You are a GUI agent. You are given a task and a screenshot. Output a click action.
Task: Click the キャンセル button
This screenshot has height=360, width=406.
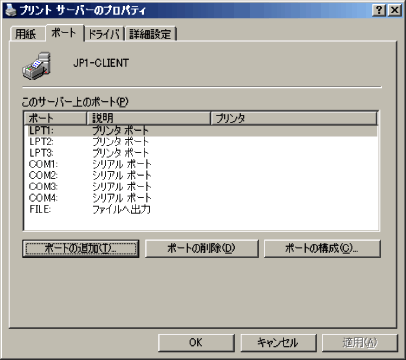click(278, 342)
